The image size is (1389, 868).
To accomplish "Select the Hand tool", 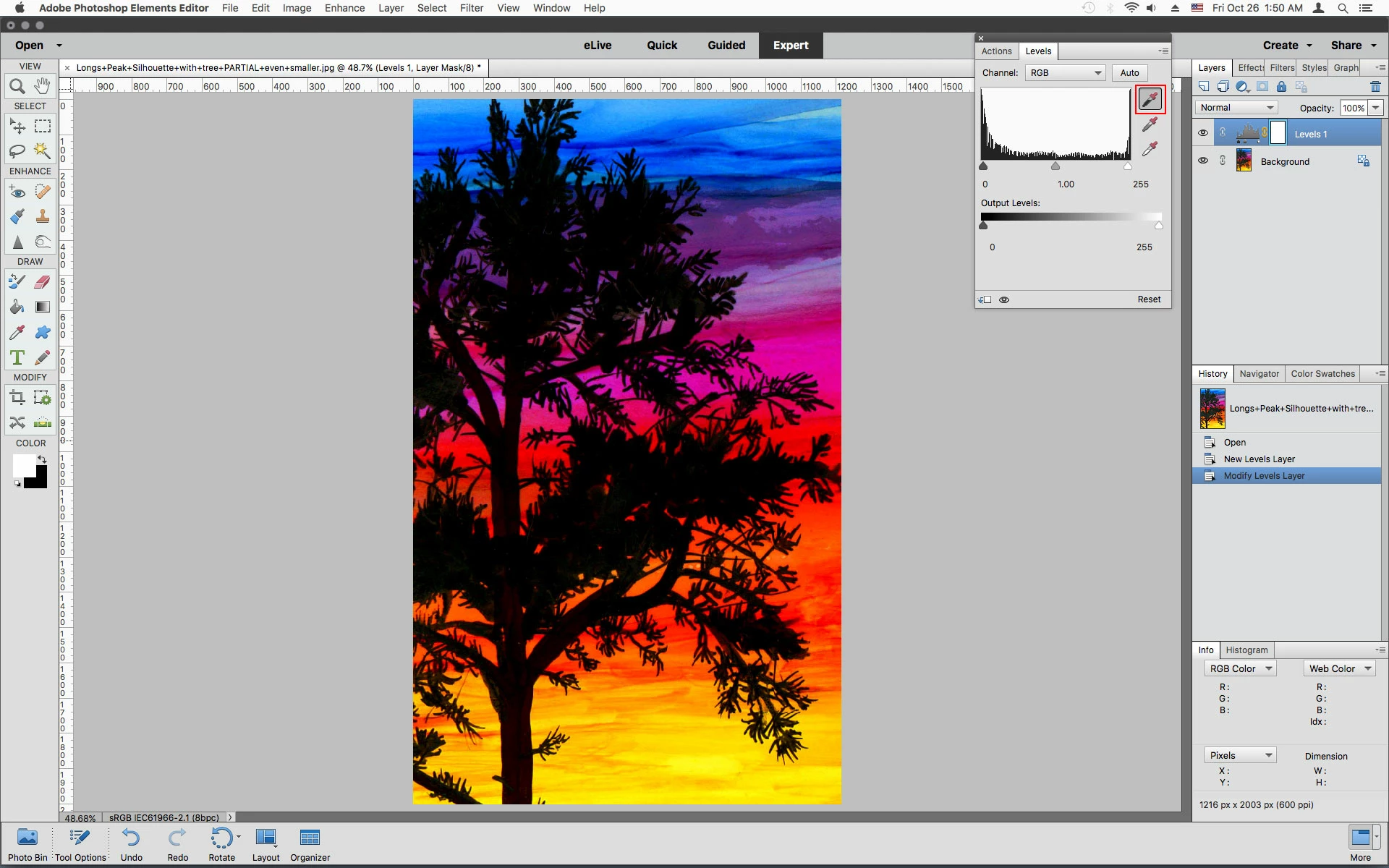I will coord(43,86).
